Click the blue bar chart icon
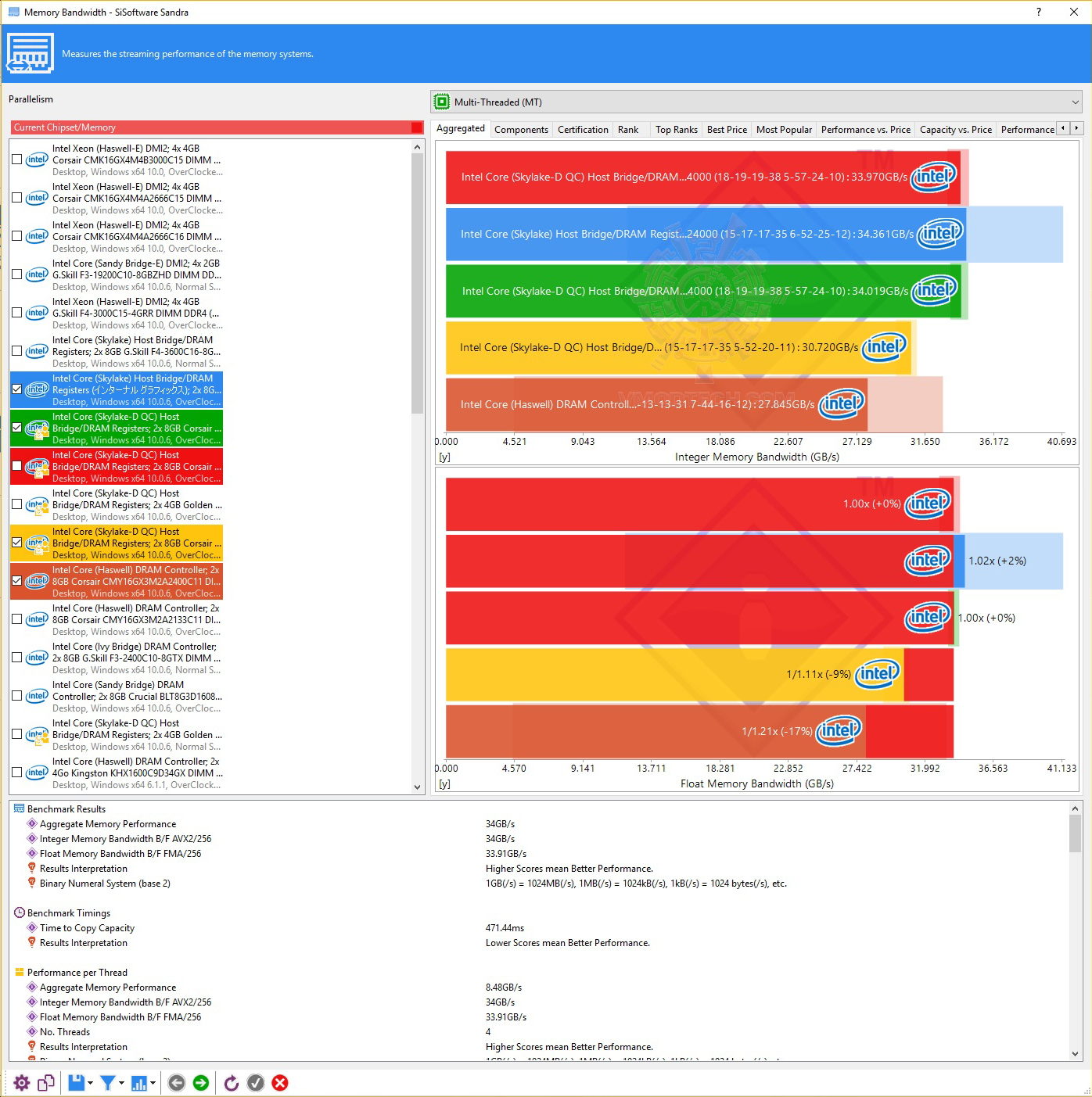 click(x=139, y=1083)
